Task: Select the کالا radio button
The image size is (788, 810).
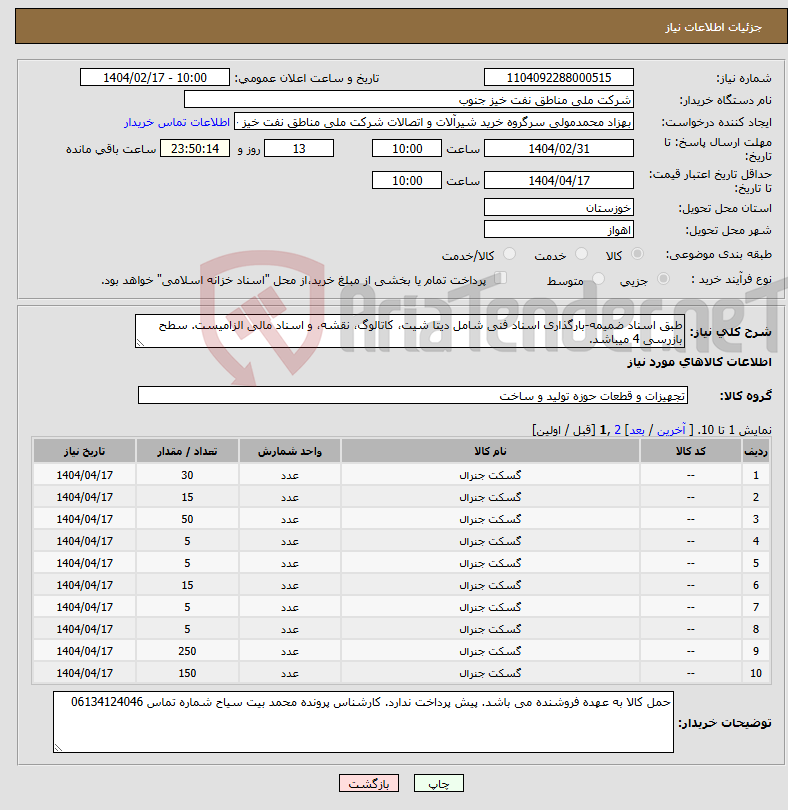Action: (x=637, y=254)
